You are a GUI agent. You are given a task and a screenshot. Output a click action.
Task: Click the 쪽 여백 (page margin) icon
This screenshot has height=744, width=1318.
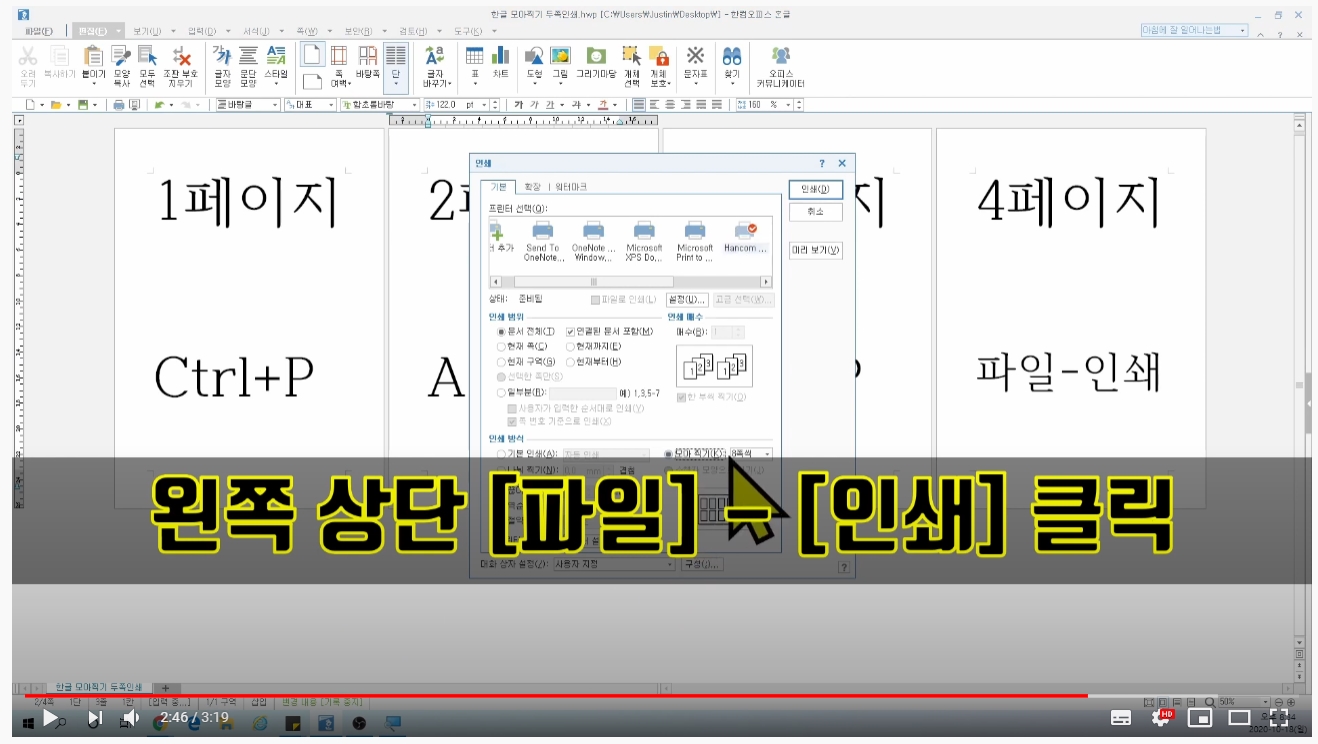pos(339,57)
